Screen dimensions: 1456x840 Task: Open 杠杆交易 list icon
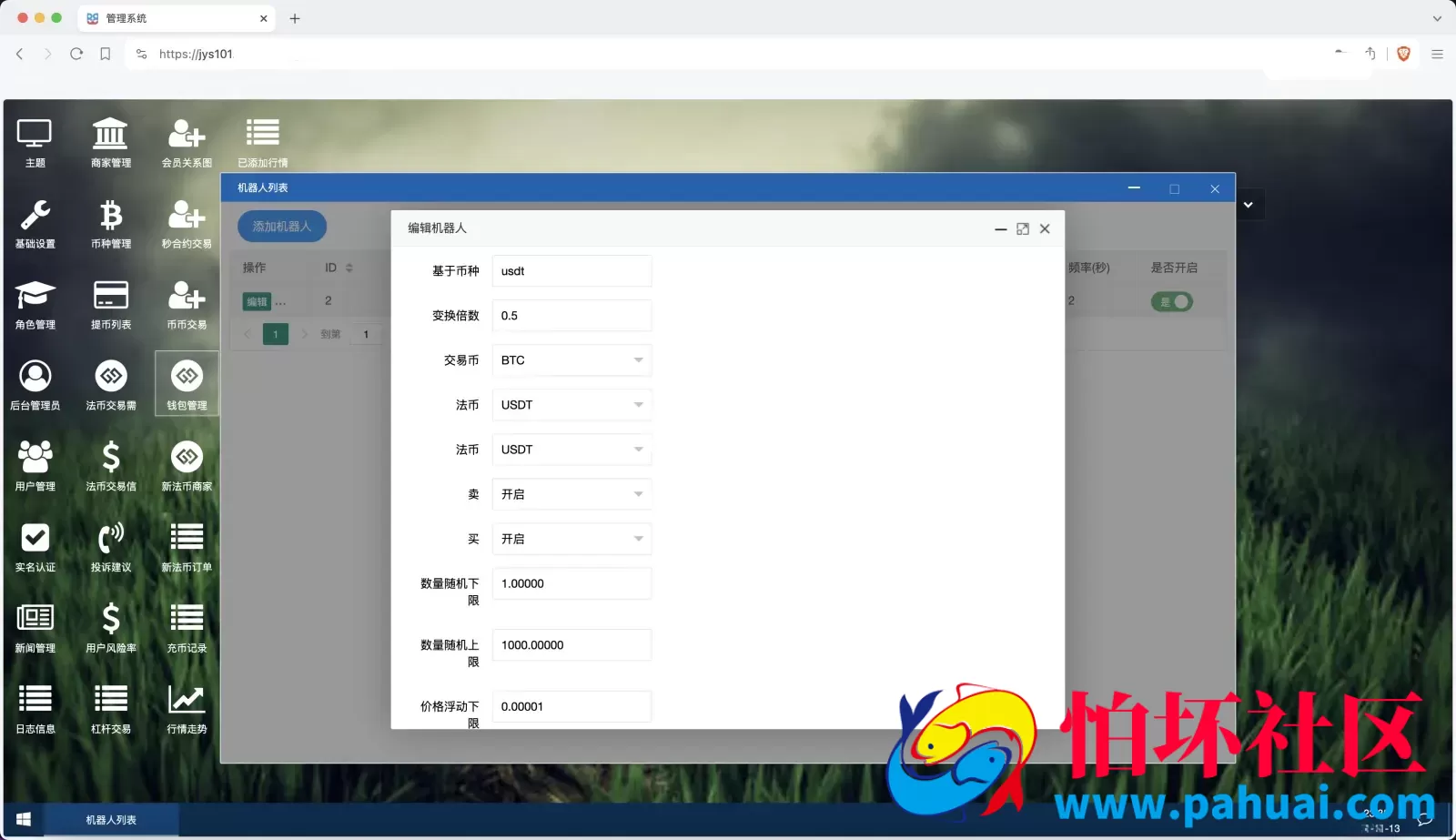click(110, 710)
